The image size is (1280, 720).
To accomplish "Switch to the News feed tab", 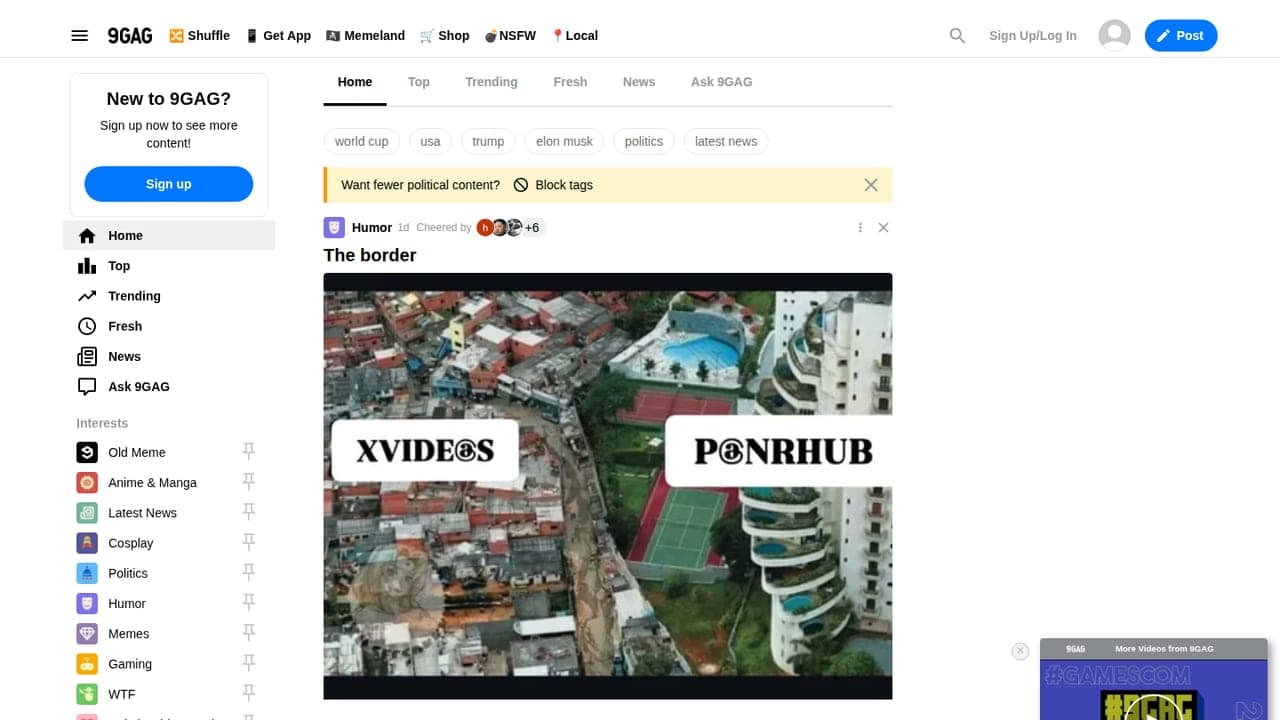I will pyautogui.click(x=639, y=82).
